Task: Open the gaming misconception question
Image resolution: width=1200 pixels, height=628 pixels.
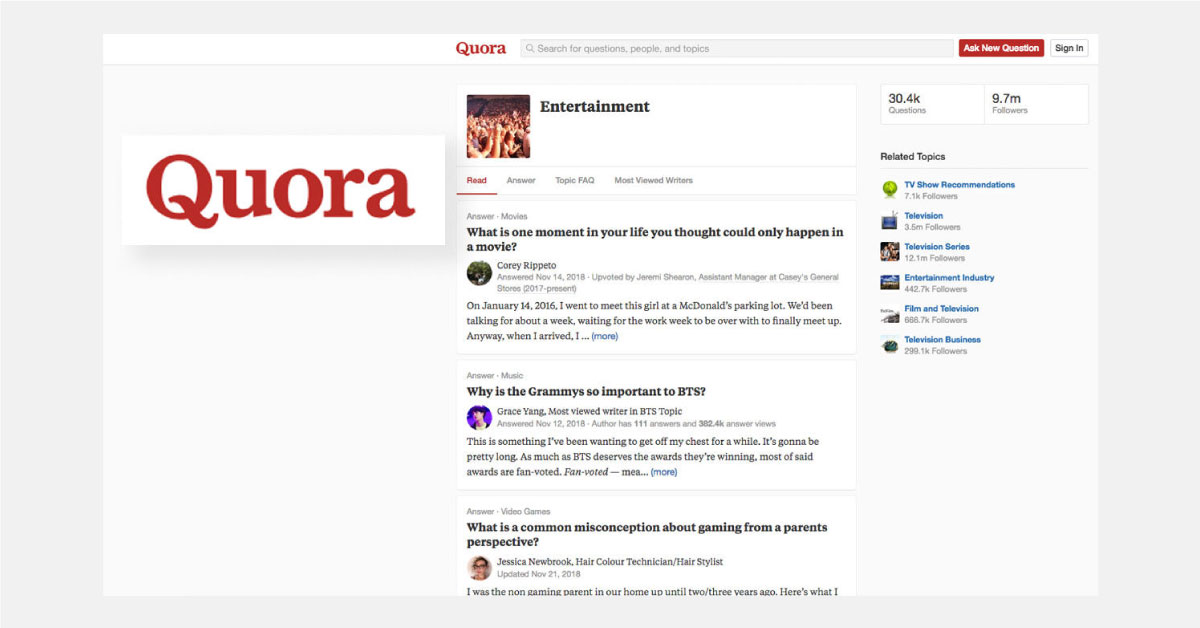Action: (647, 534)
